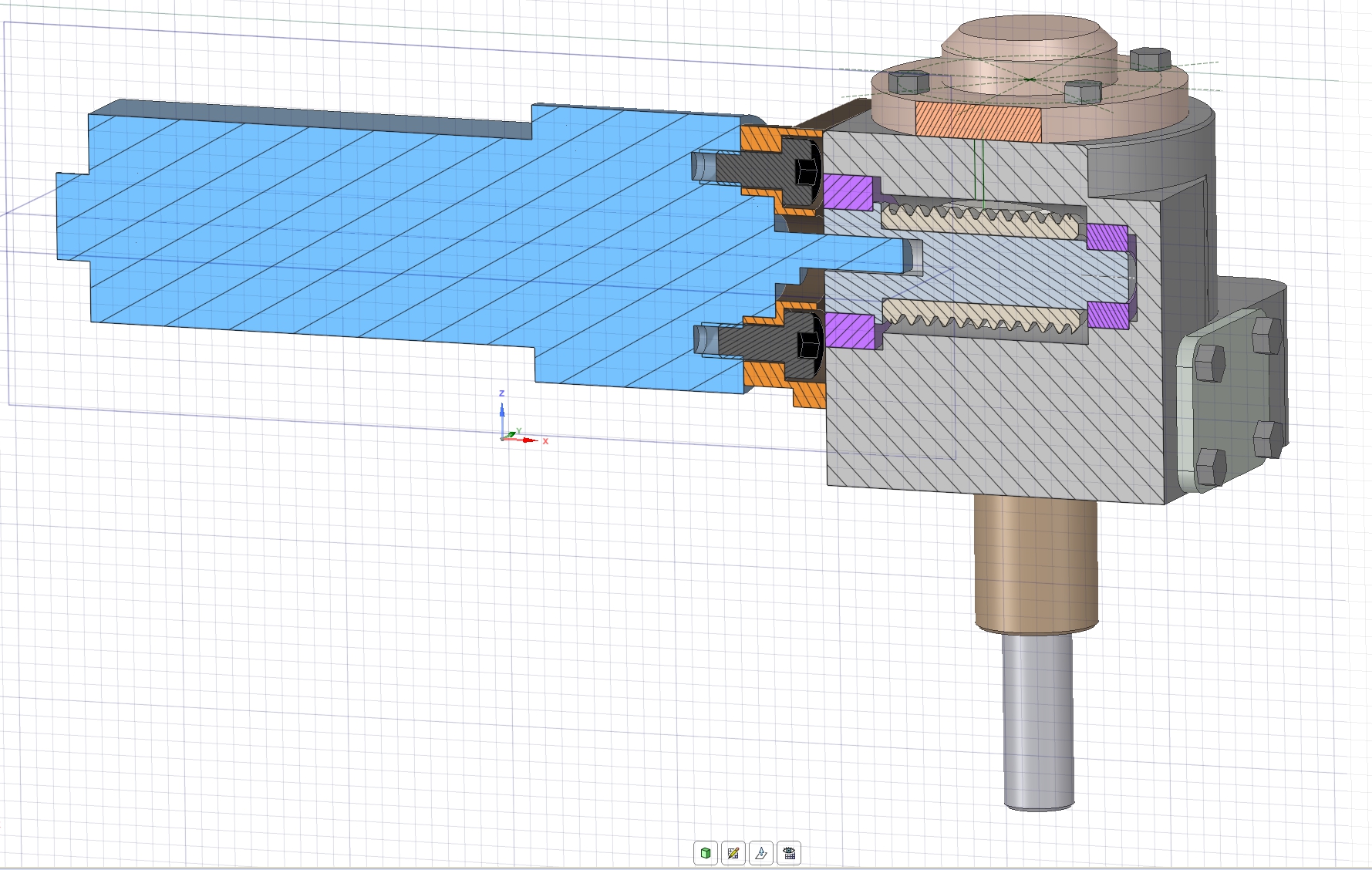Screen dimensions: 1372x870
Task: Switch to Sketch mode with pencil icon
Action: pos(733,853)
